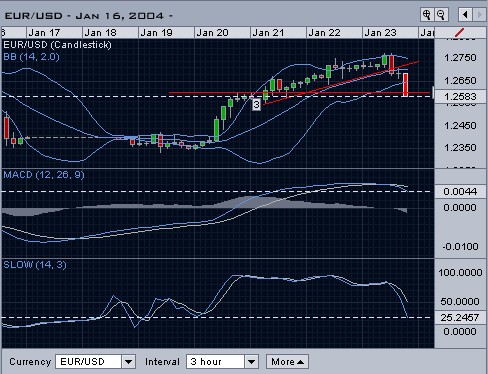Select the red line drawing tool
Screen dimensions: 488x374
460,33
